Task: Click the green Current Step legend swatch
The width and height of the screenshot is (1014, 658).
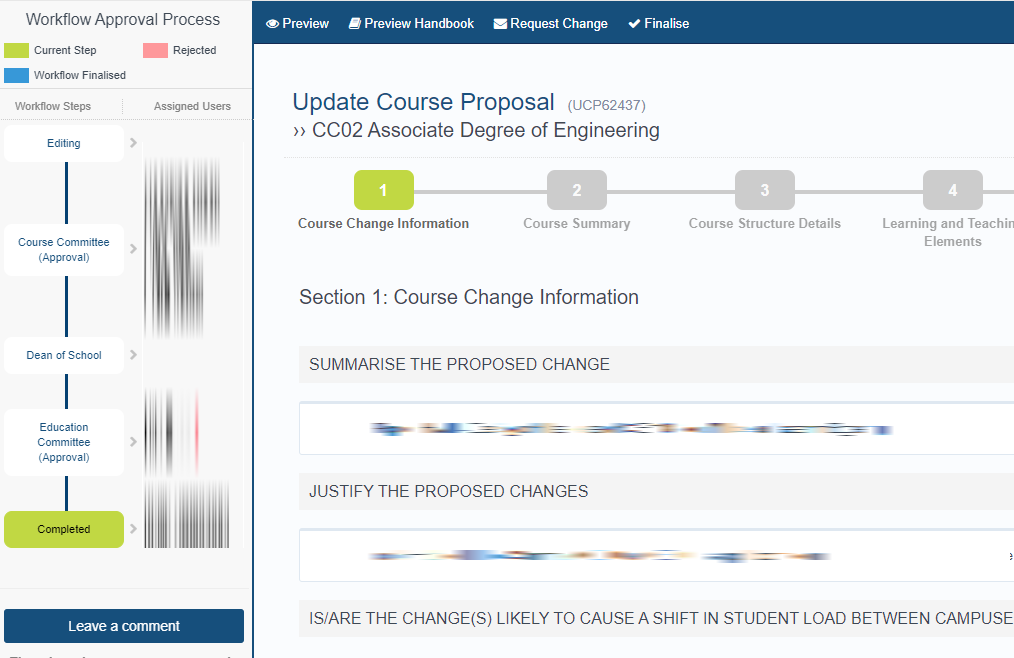Action: (16, 50)
